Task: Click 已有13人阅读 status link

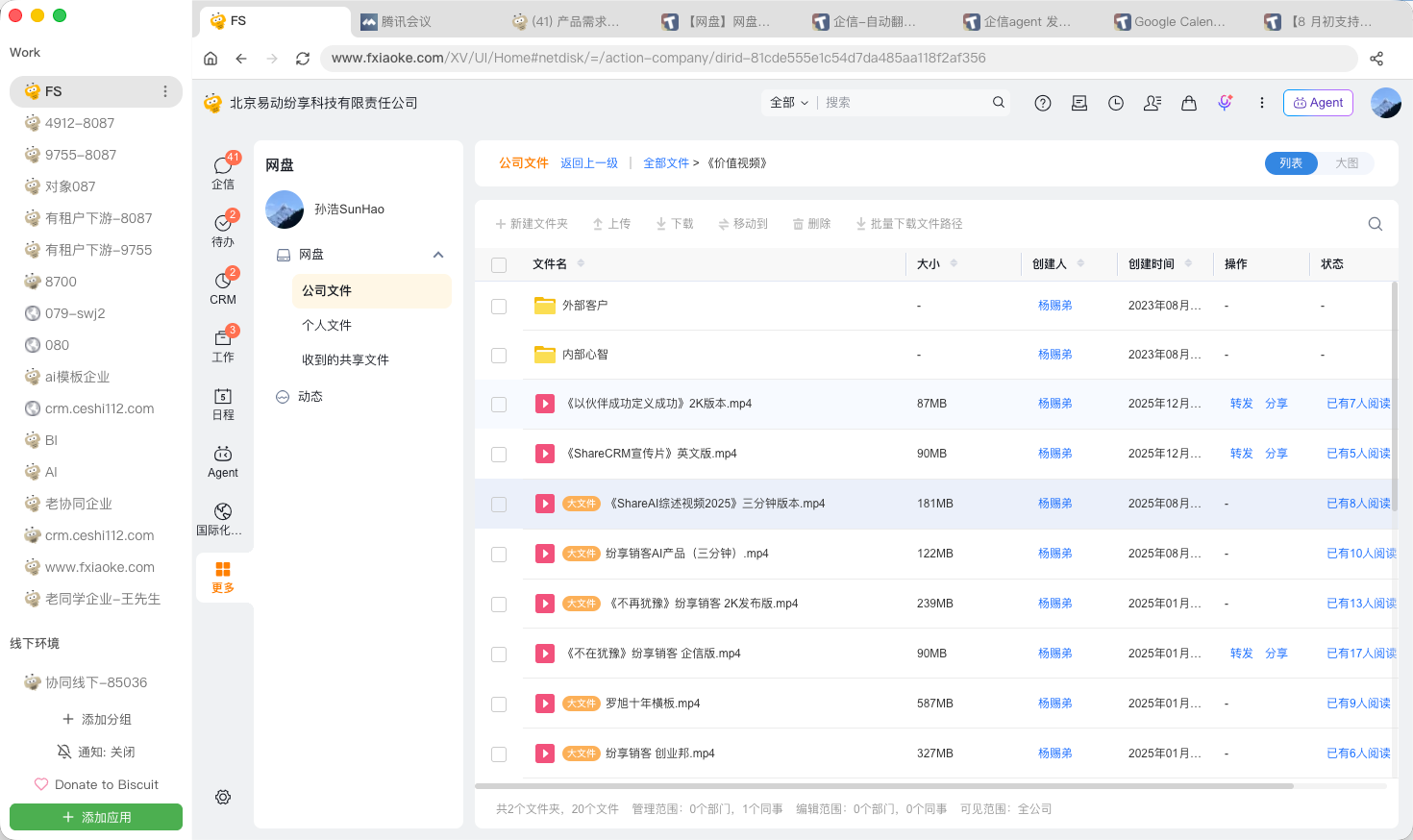Action: (x=1361, y=604)
